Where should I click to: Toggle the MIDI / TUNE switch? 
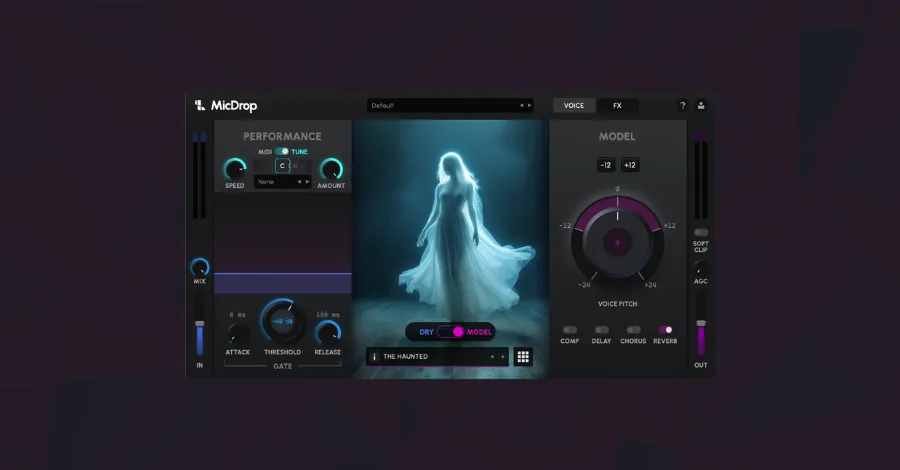(282, 152)
